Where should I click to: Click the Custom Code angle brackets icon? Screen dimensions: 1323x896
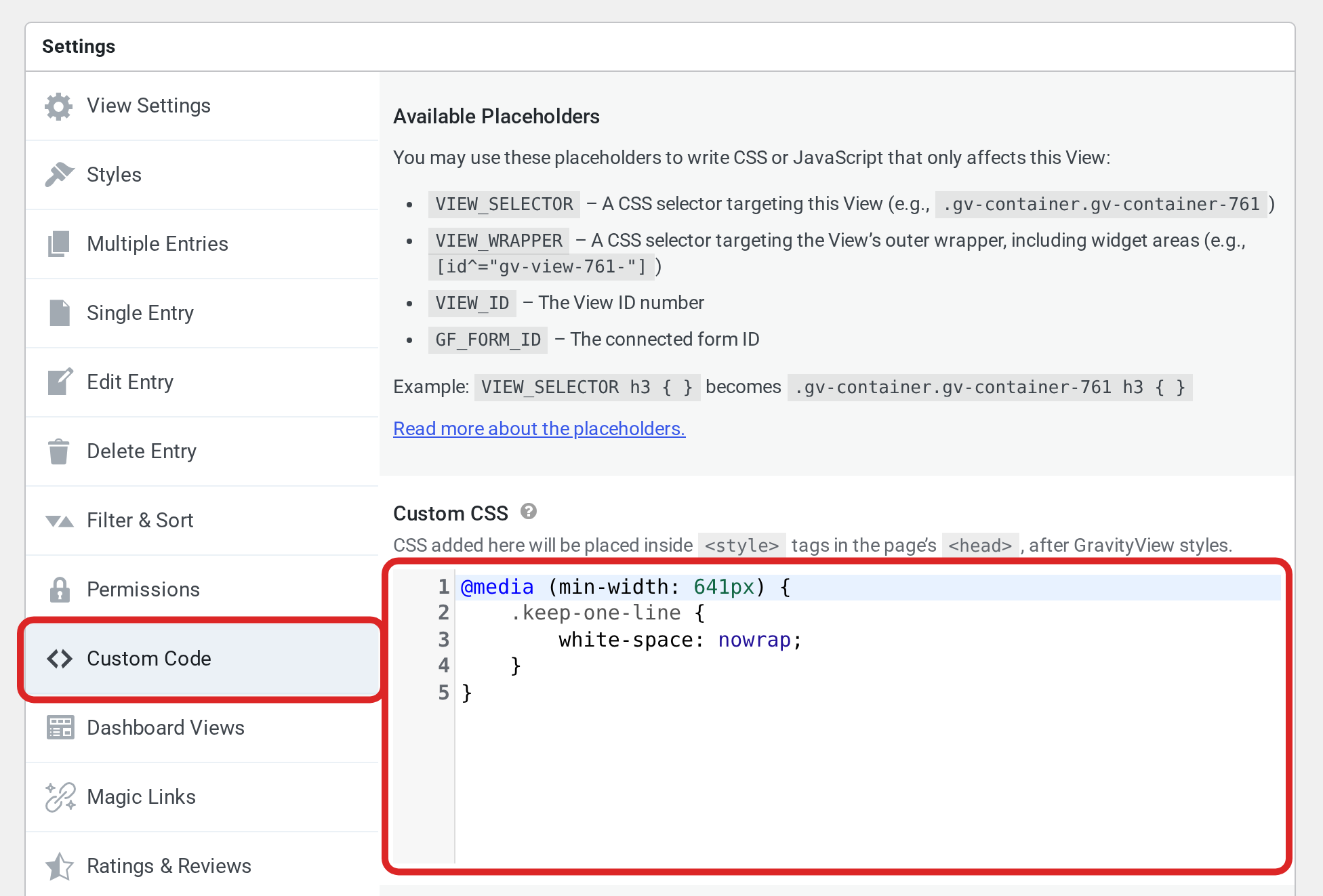[x=59, y=659]
